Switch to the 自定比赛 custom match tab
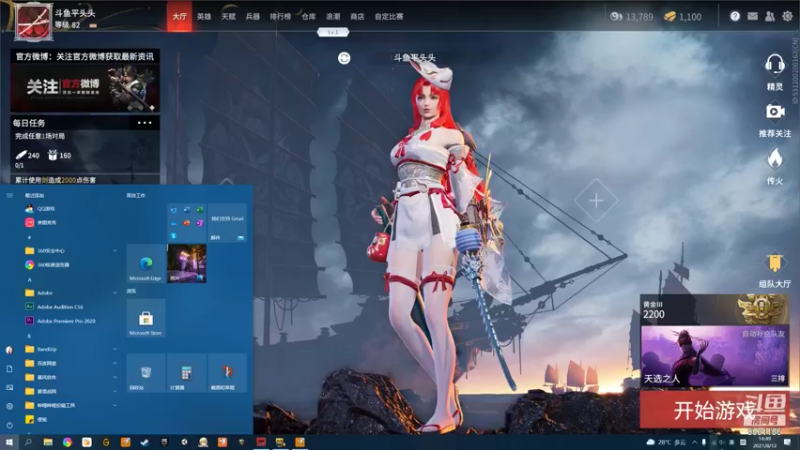Screen dimensions: 800x450 pos(389,16)
